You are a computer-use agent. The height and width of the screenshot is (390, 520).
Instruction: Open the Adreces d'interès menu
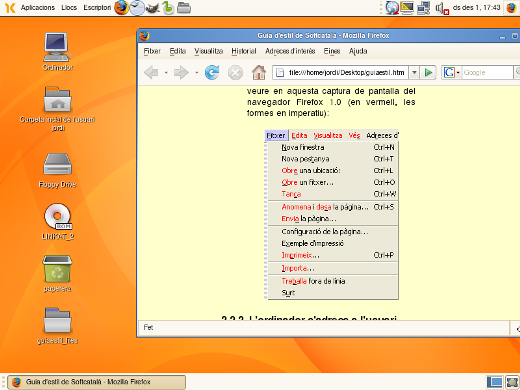290,51
